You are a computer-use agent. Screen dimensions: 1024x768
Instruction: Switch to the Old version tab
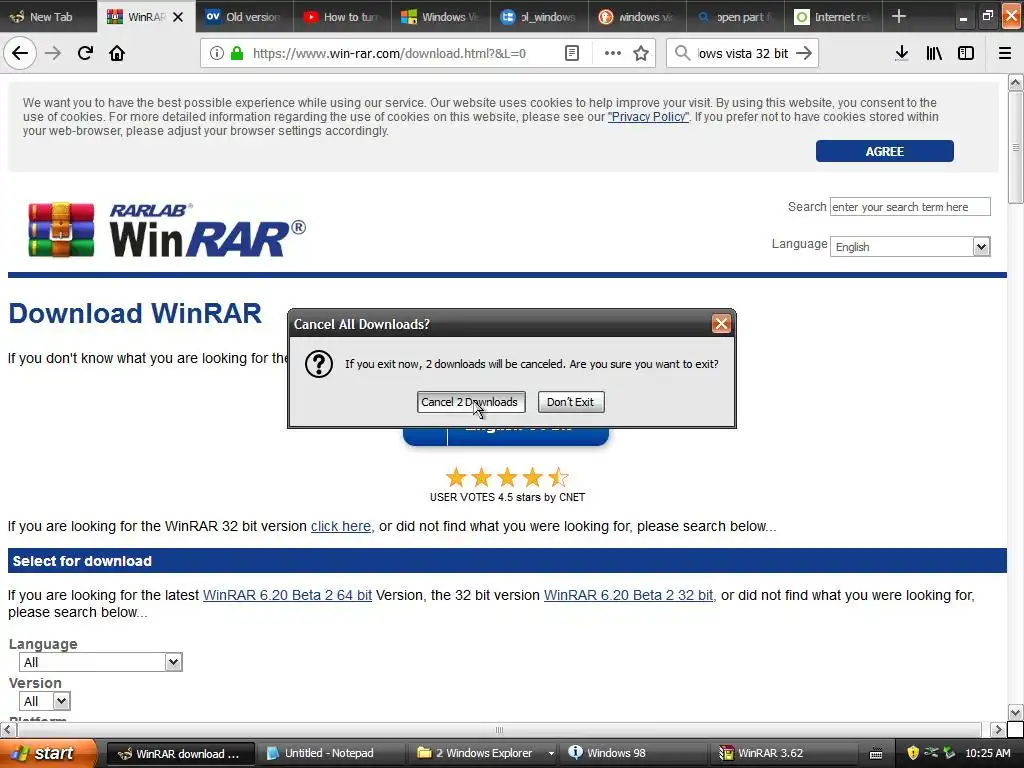[x=244, y=17]
